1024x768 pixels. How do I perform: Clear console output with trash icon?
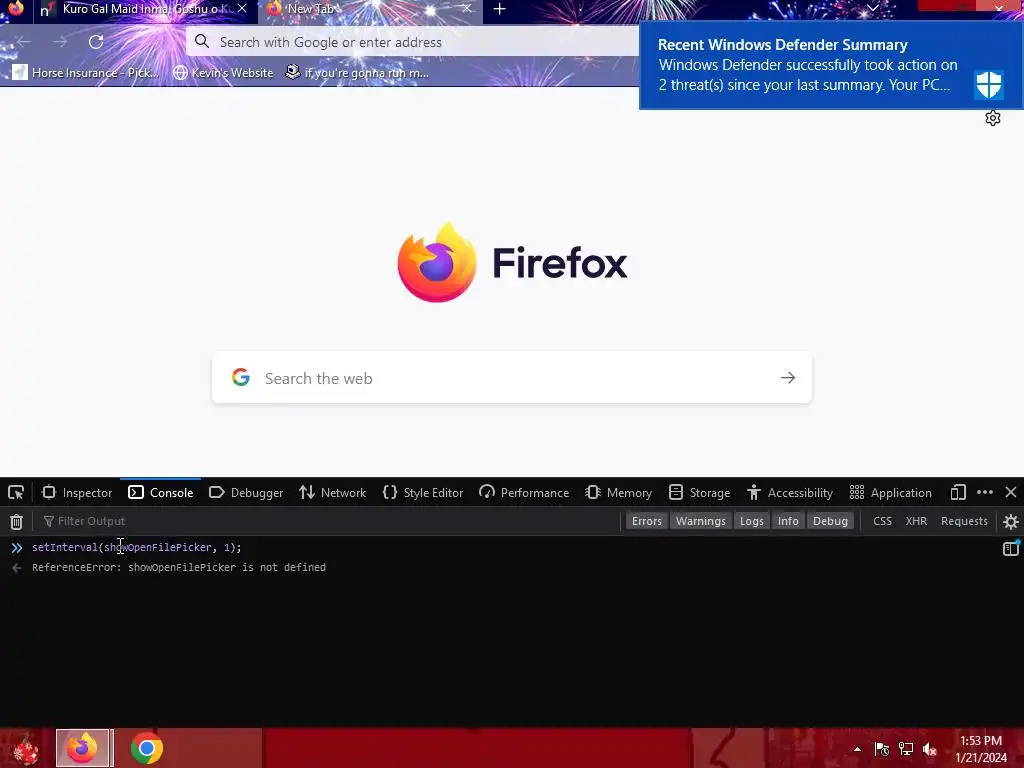[16, 521]
